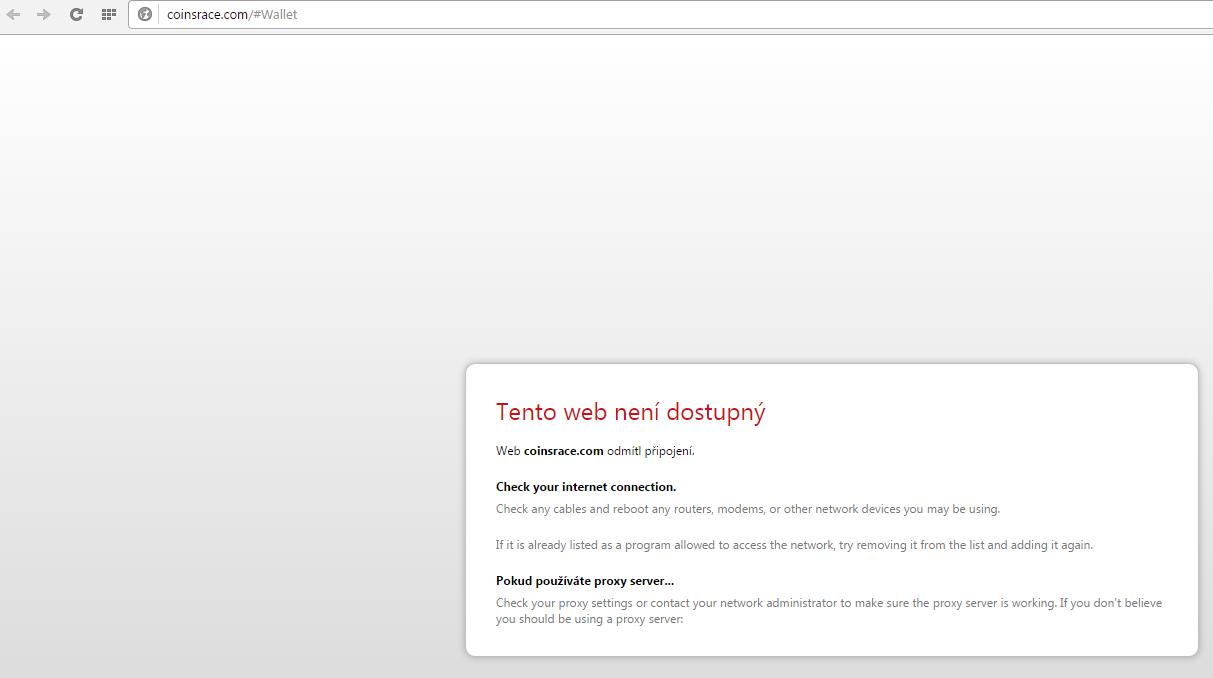The height and width of the screenshot is (678, 1213).
Task: Click "Pokud používáte proxy server..." heading
Action: [585, 581]
